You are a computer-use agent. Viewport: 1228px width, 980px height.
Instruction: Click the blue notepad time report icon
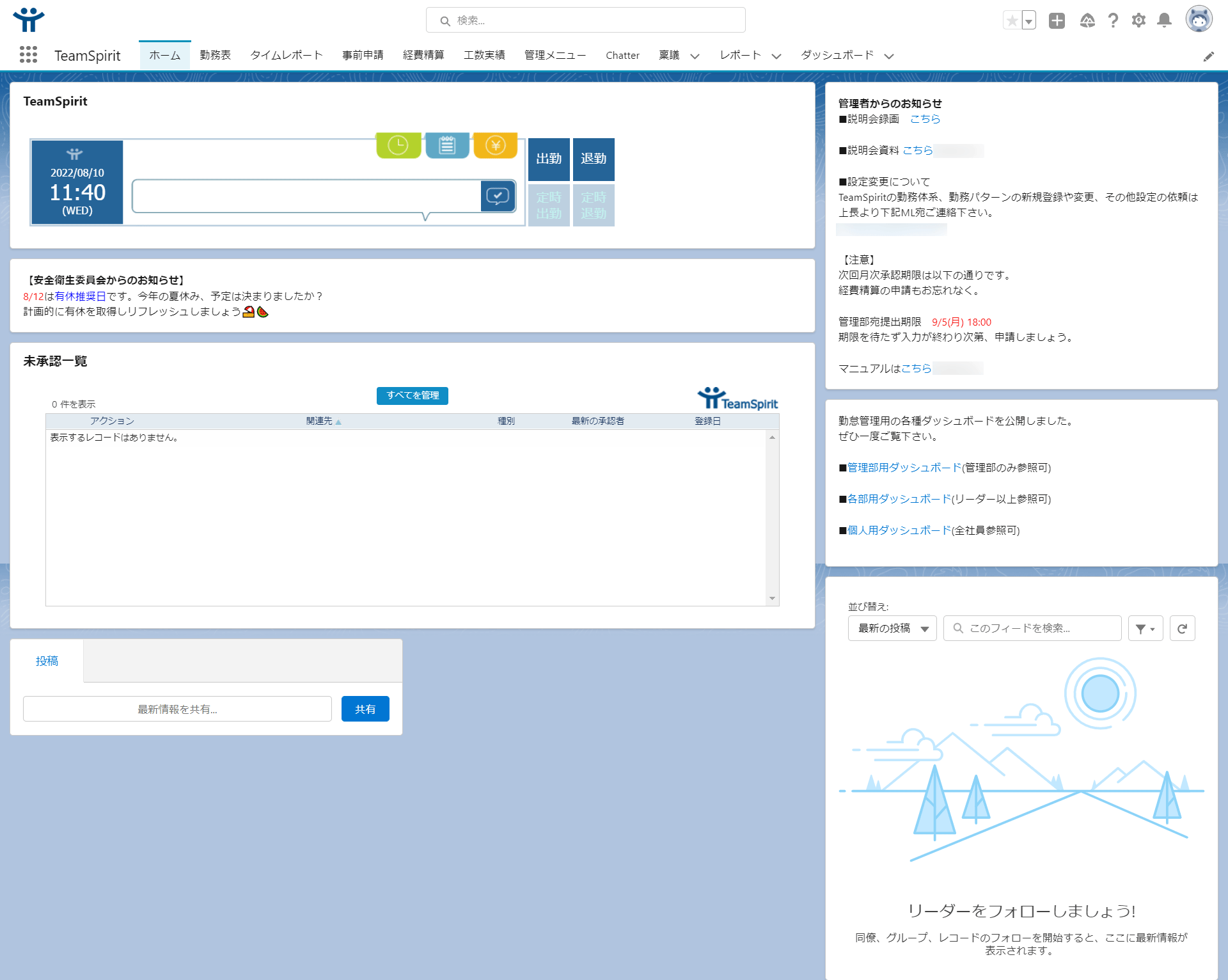447,145
